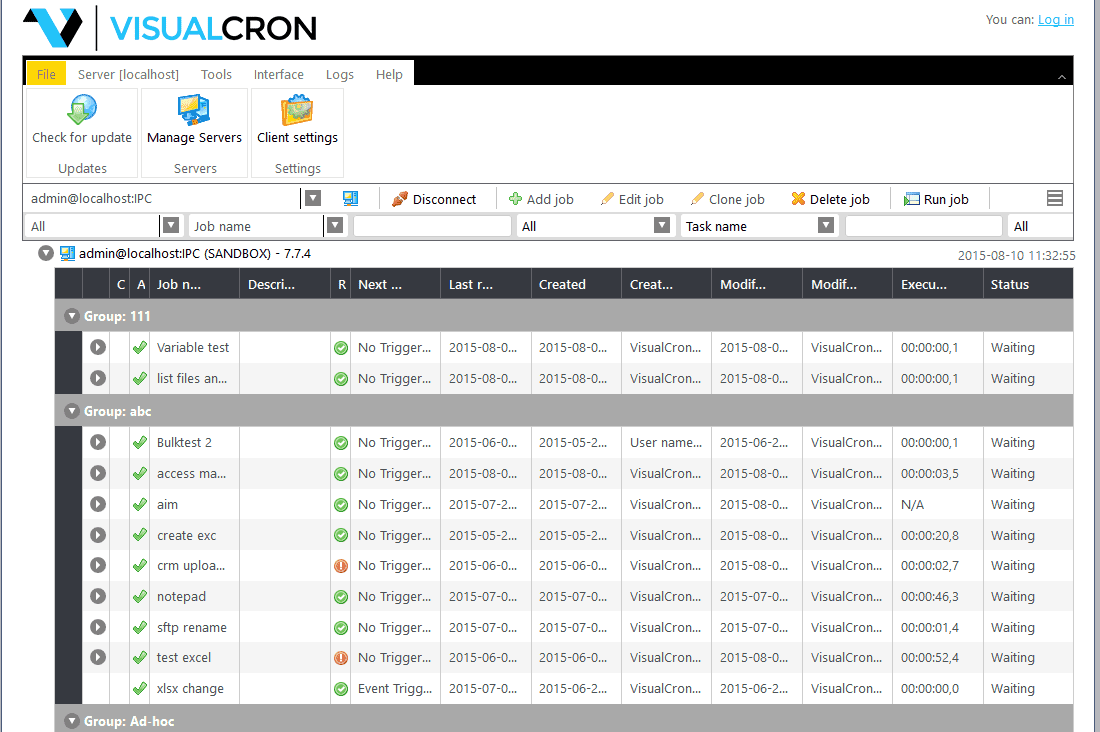Viewport: 1100px width, 732px height.
Task: Run the aim job play icon
Action: [x=98, y=504]
